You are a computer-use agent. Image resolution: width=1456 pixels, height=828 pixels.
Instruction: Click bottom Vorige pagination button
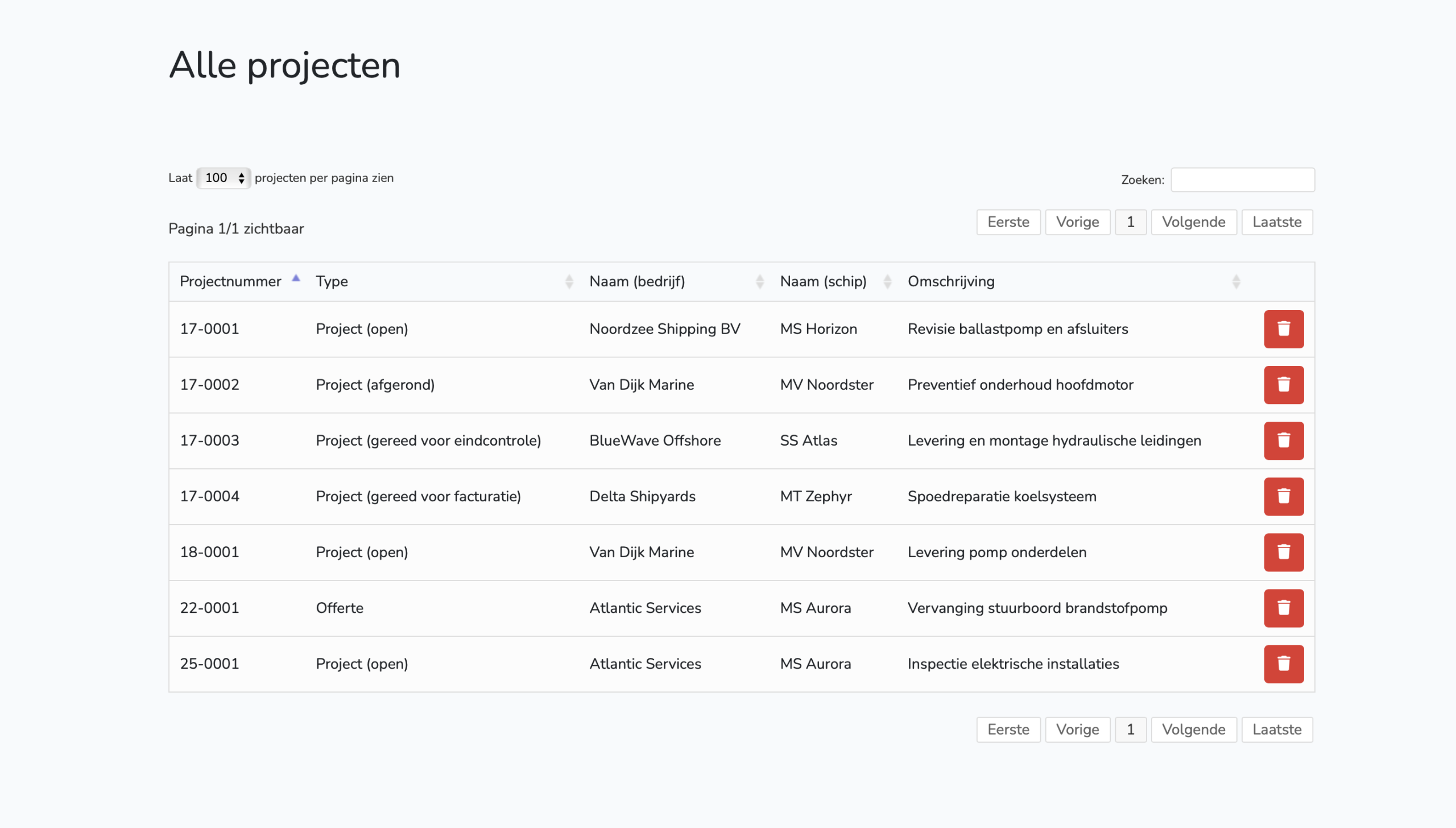1077,730
